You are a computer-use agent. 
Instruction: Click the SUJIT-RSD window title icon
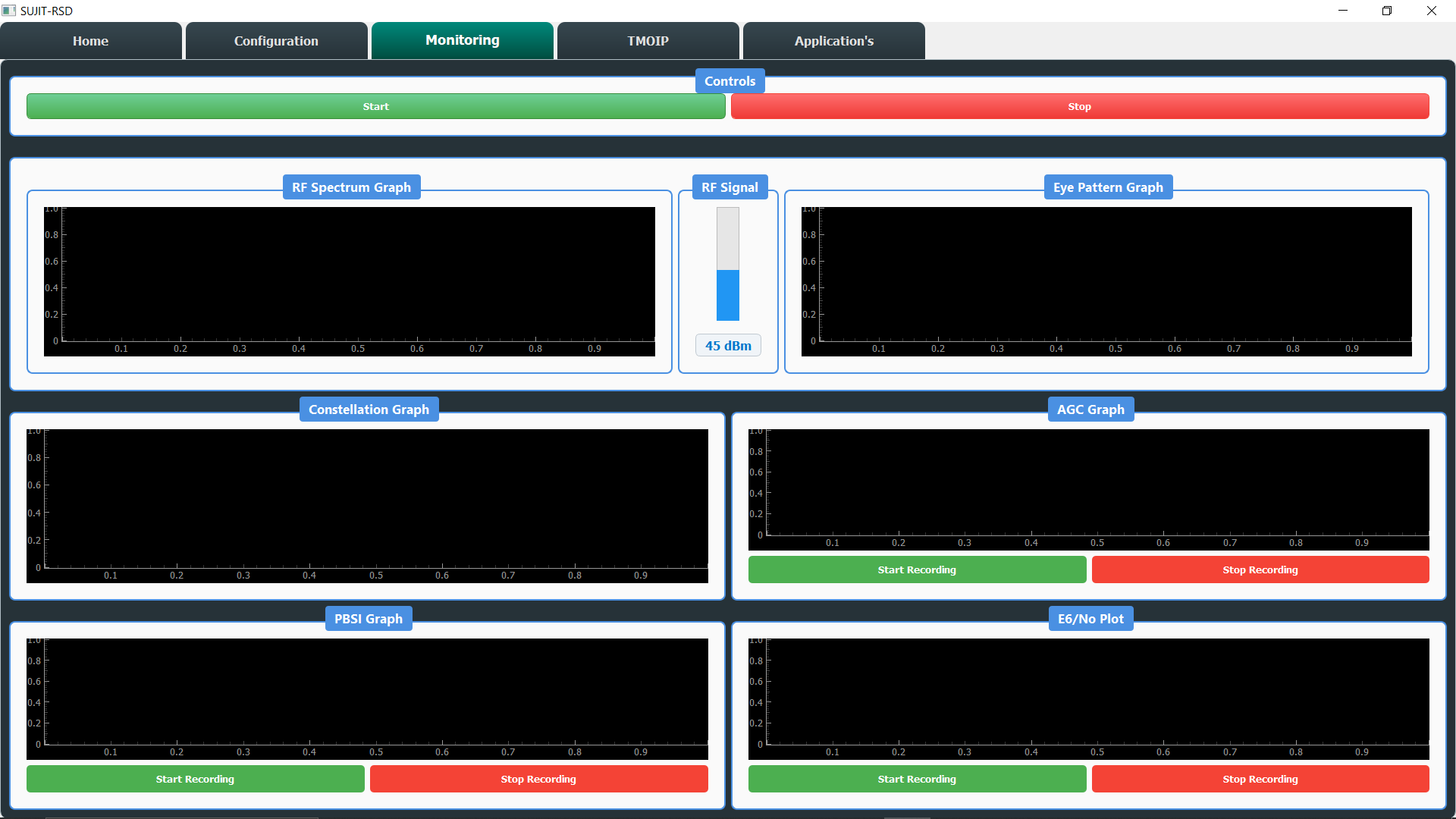click(9, 11)
